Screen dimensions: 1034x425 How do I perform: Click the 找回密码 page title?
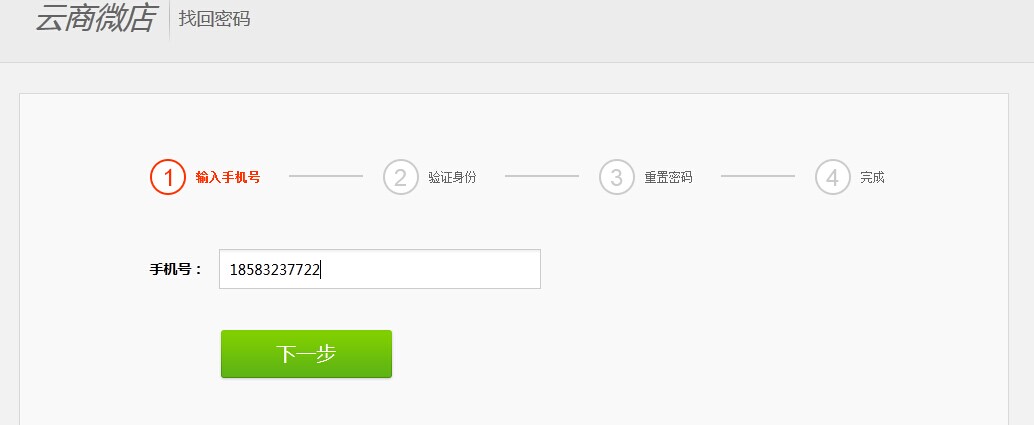214,18
